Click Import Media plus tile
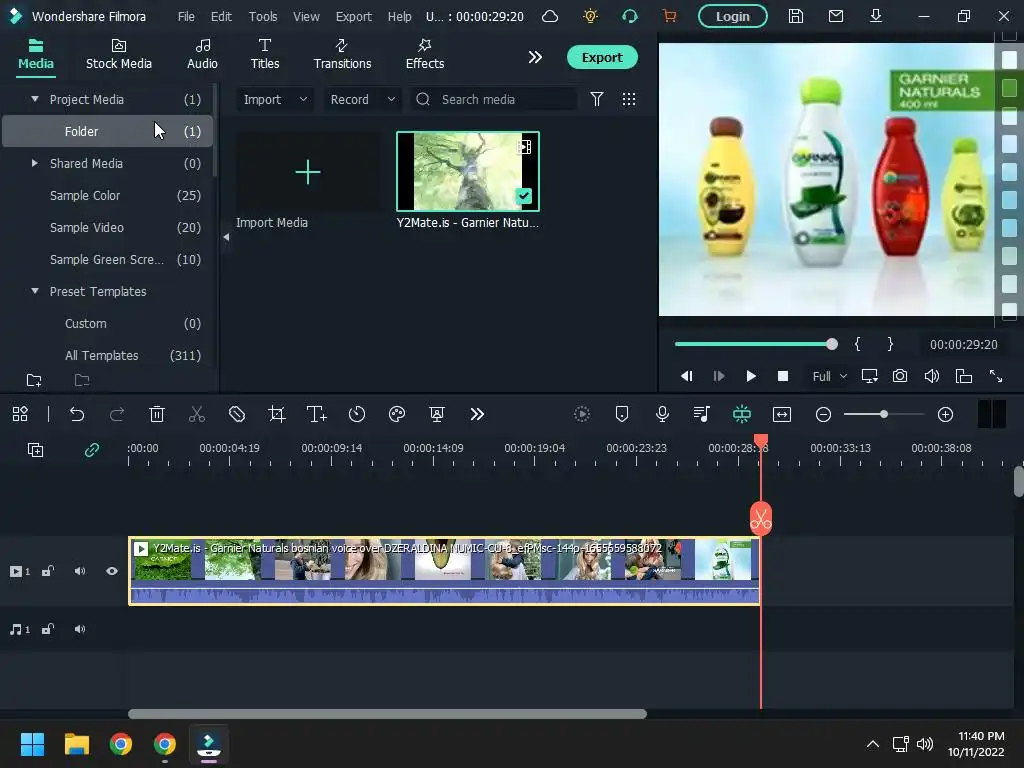This screenshot has width=1024, height=768. click(x=308, y=172)
